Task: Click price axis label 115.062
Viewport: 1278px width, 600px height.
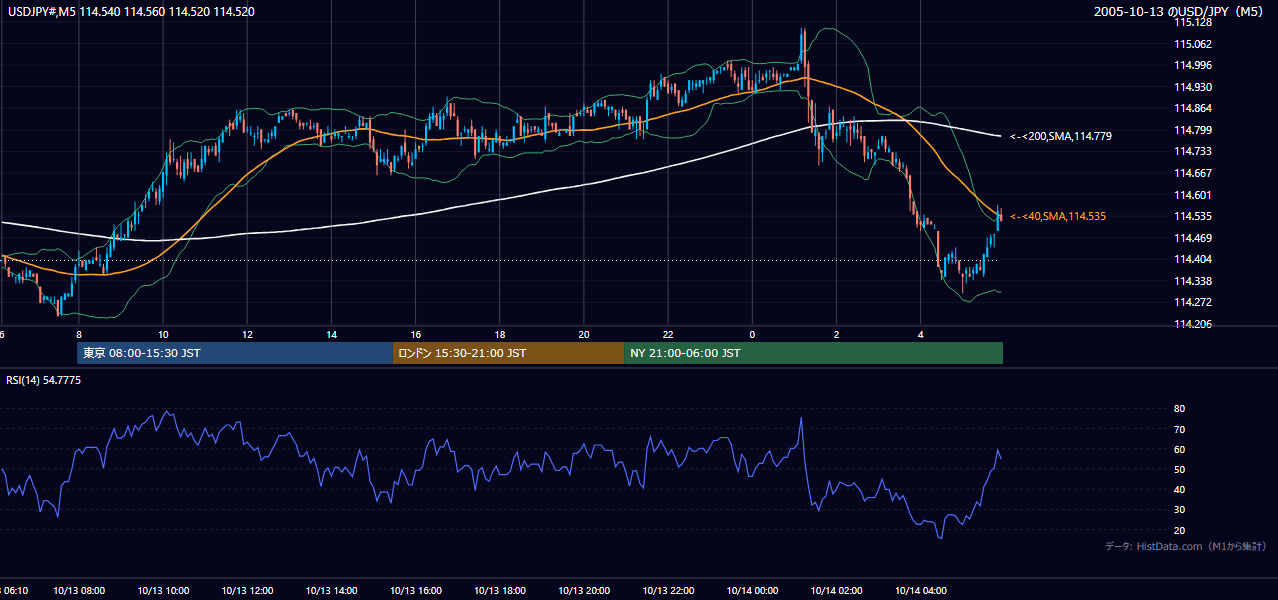Action: point(1192,44)
